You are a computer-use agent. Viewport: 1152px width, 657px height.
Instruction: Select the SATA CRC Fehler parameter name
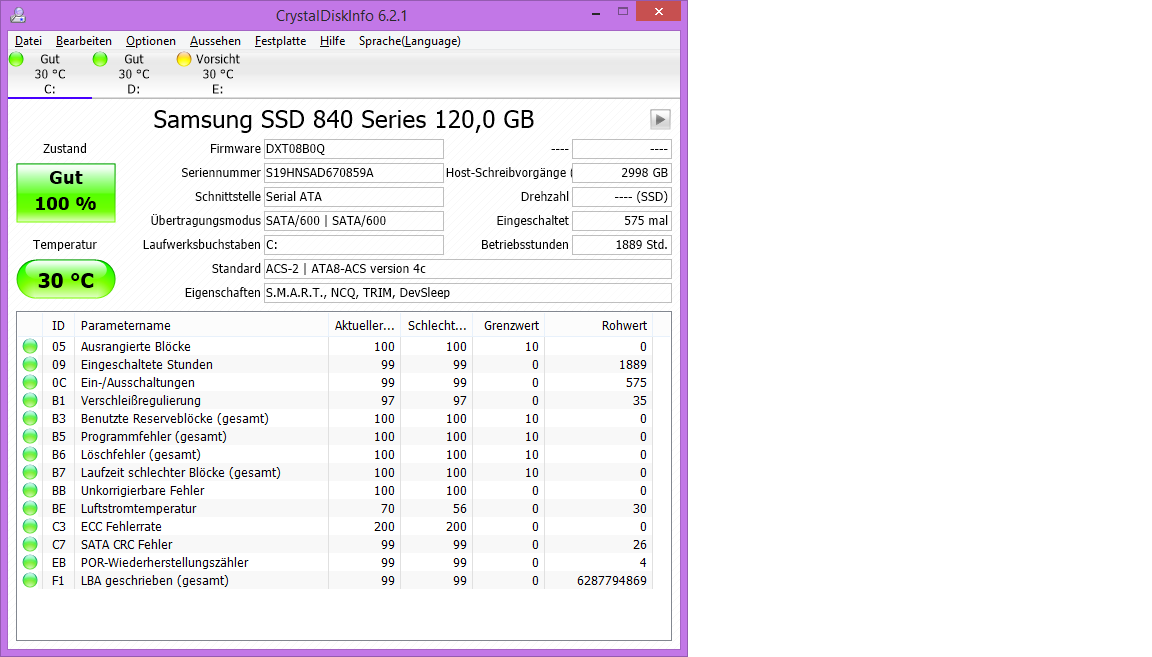[x=126, y=545]
